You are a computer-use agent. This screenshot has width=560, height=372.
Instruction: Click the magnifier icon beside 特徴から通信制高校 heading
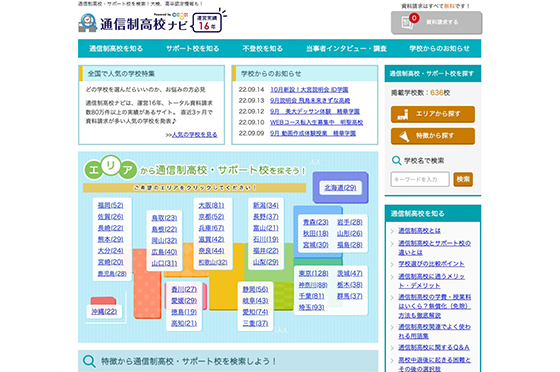point(89,361)
